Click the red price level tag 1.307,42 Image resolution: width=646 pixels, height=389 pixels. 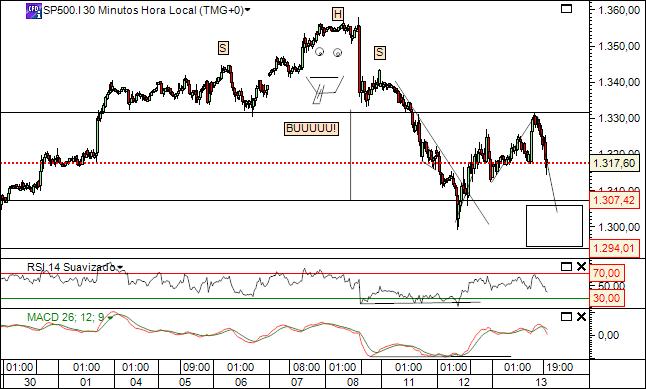[x=614, y=200]
